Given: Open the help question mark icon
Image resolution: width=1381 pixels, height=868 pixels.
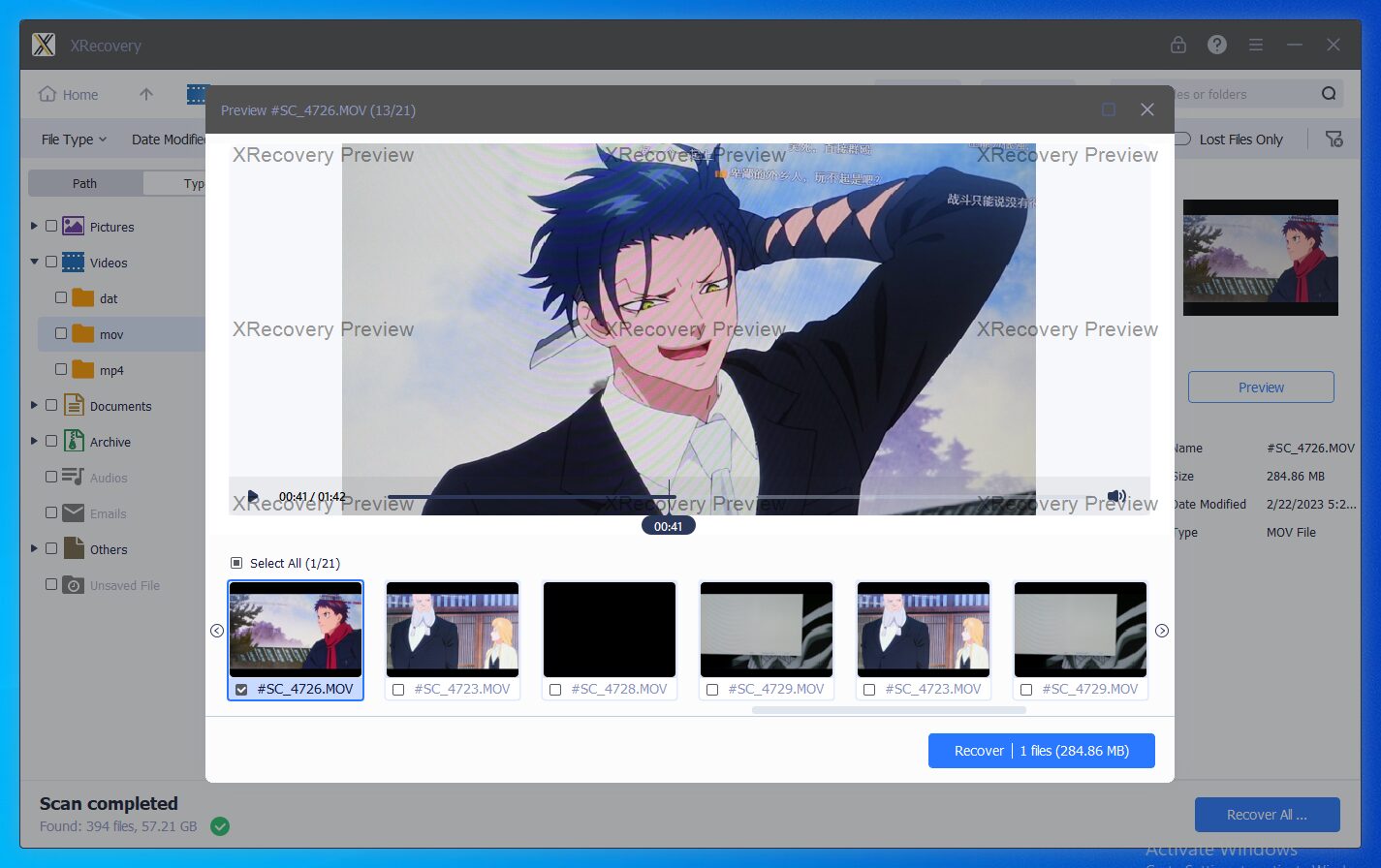Looking at the screenshot, I should tap(1217, 45).
